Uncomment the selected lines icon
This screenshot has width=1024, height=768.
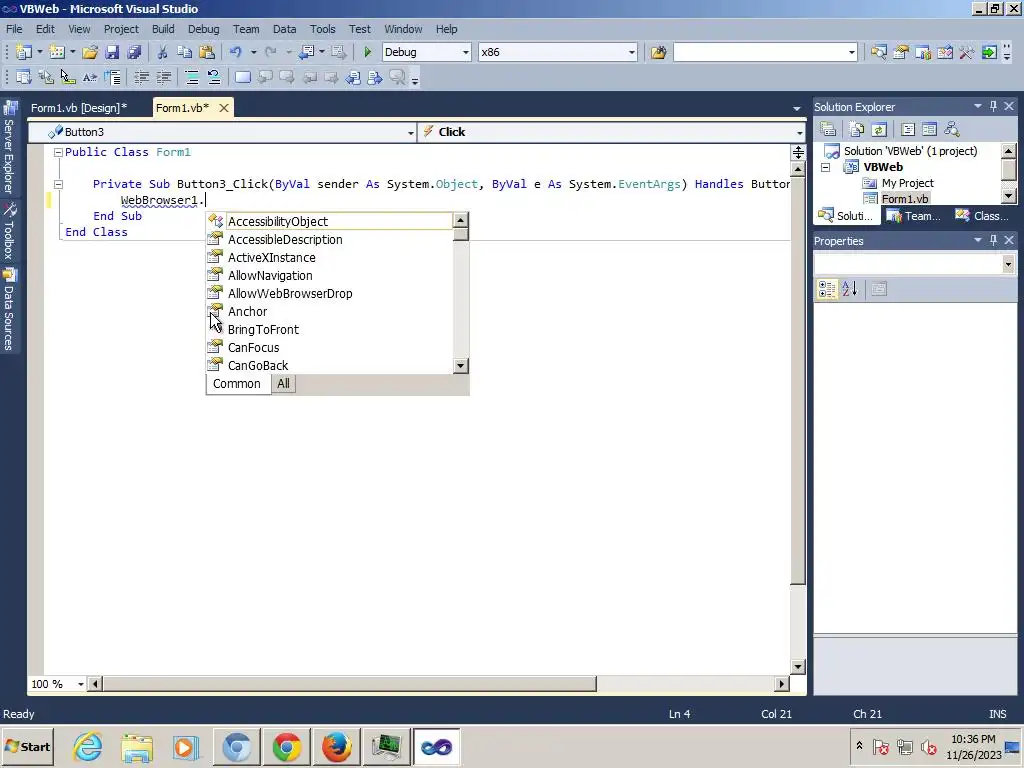coord(214,78)
